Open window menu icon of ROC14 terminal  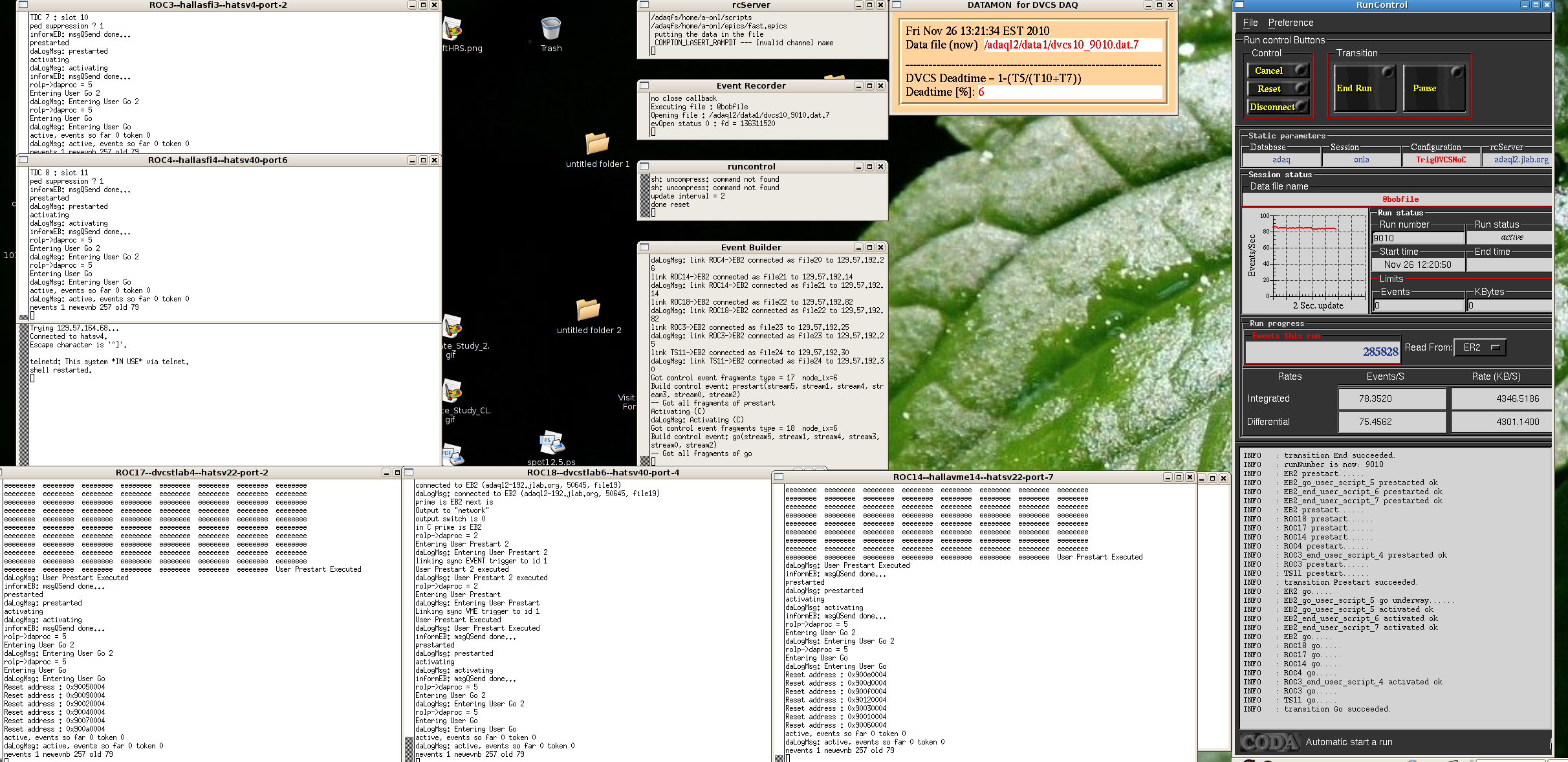pyautogui.click(x=779, y=477)
